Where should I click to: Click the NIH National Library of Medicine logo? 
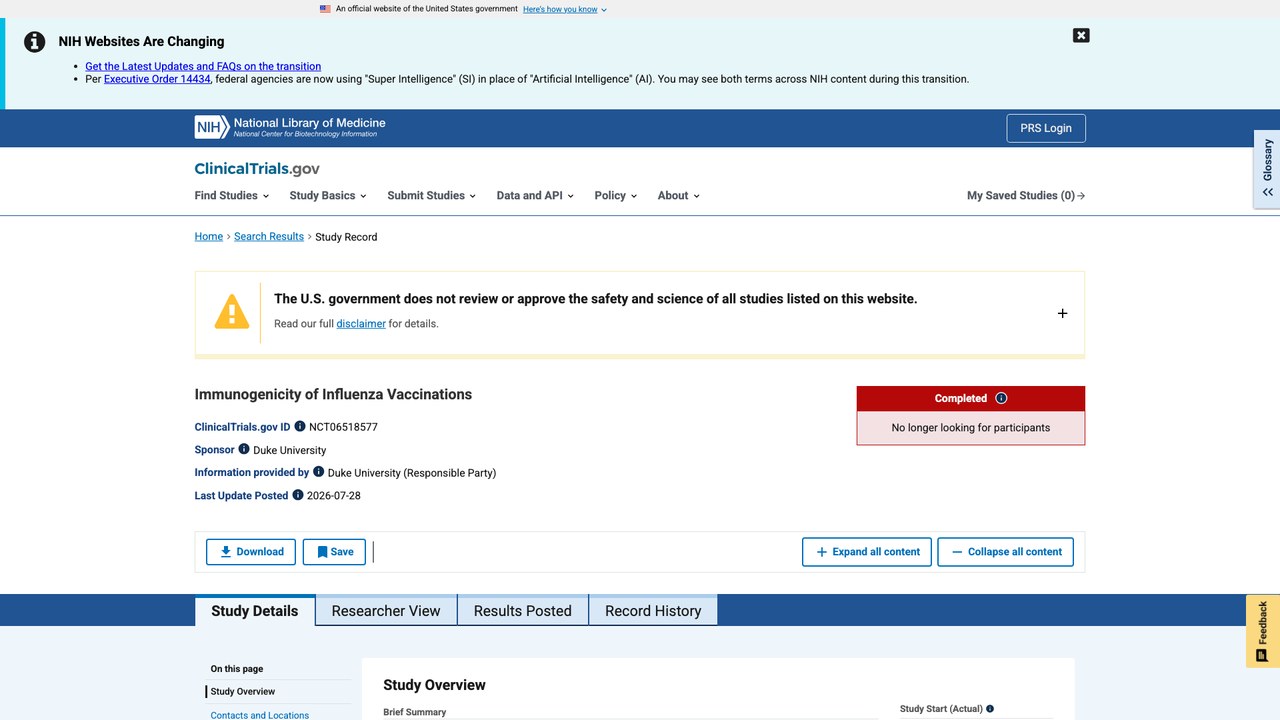290,128
